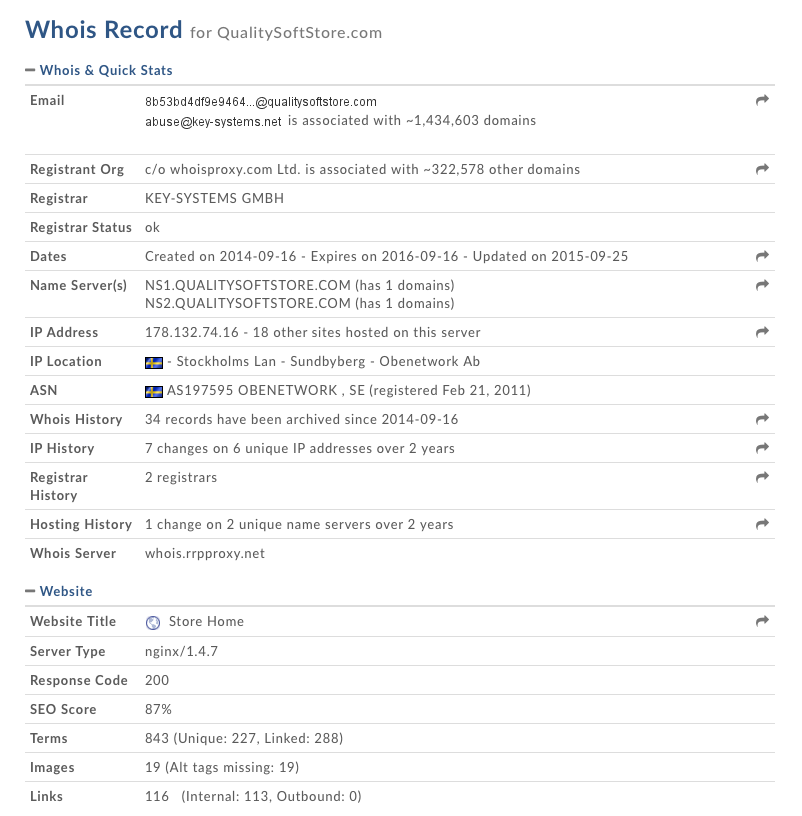Click the NS1.QUALITYSOFTSTORE.COM name server
This screenshot has width=802, height=816.
pos(247,285)
